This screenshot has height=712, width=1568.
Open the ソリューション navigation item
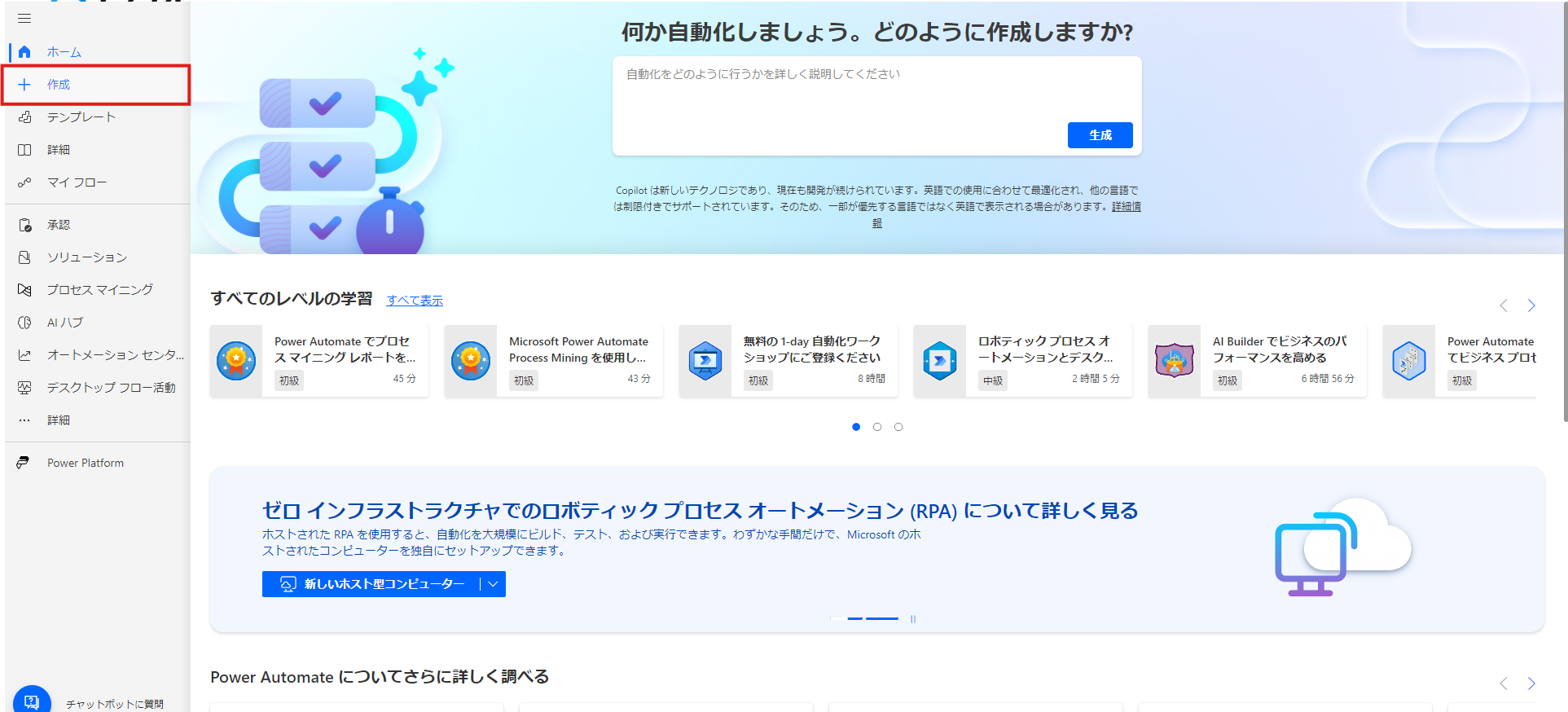[x=97, y=257]
